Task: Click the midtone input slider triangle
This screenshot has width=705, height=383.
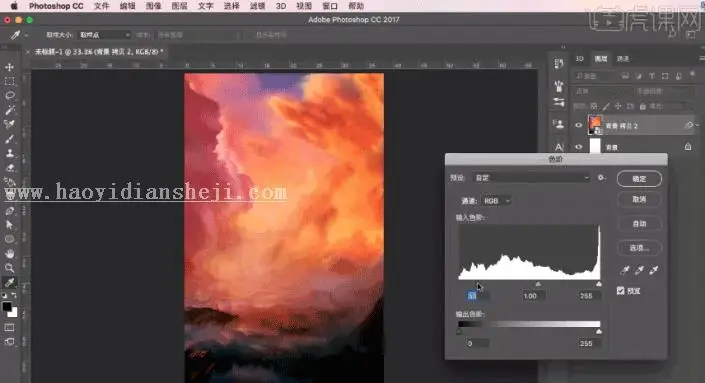Action: click(538, 284)
